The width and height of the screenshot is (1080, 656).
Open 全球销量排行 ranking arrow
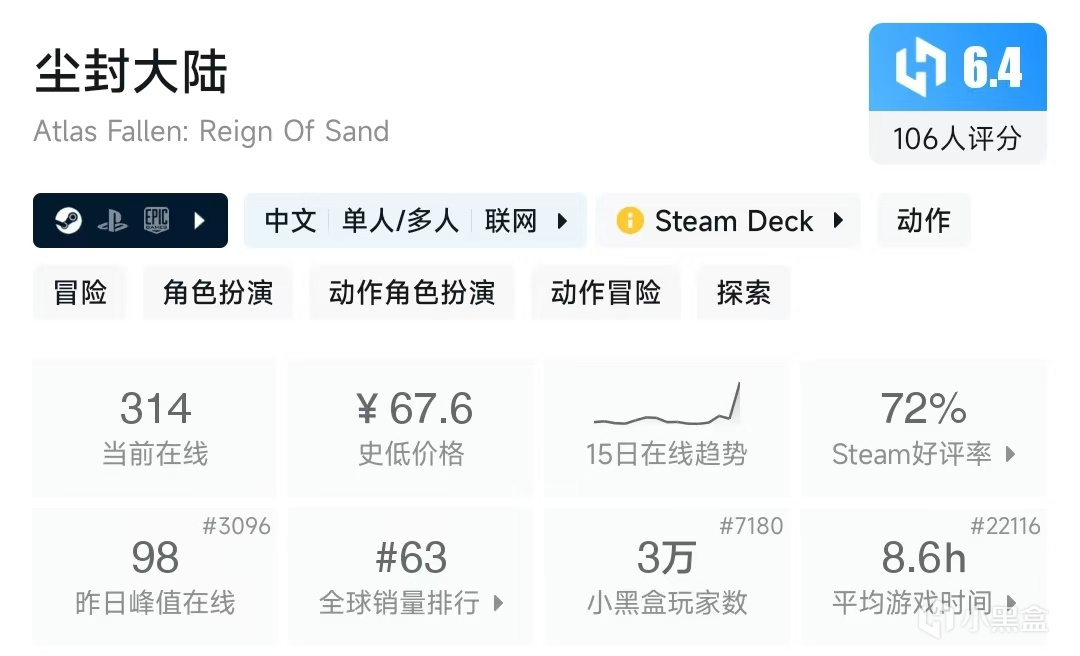(498, 603)
